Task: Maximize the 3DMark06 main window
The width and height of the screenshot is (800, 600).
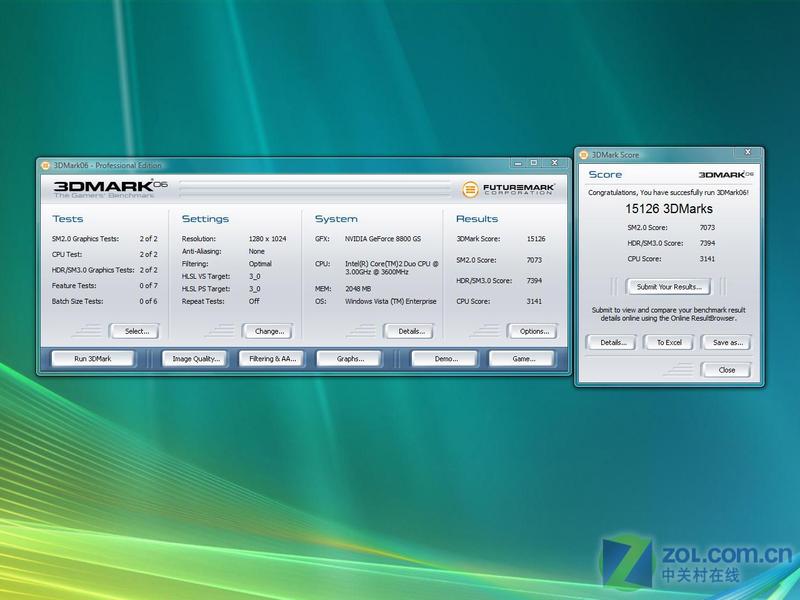Action: pos(534,163)
